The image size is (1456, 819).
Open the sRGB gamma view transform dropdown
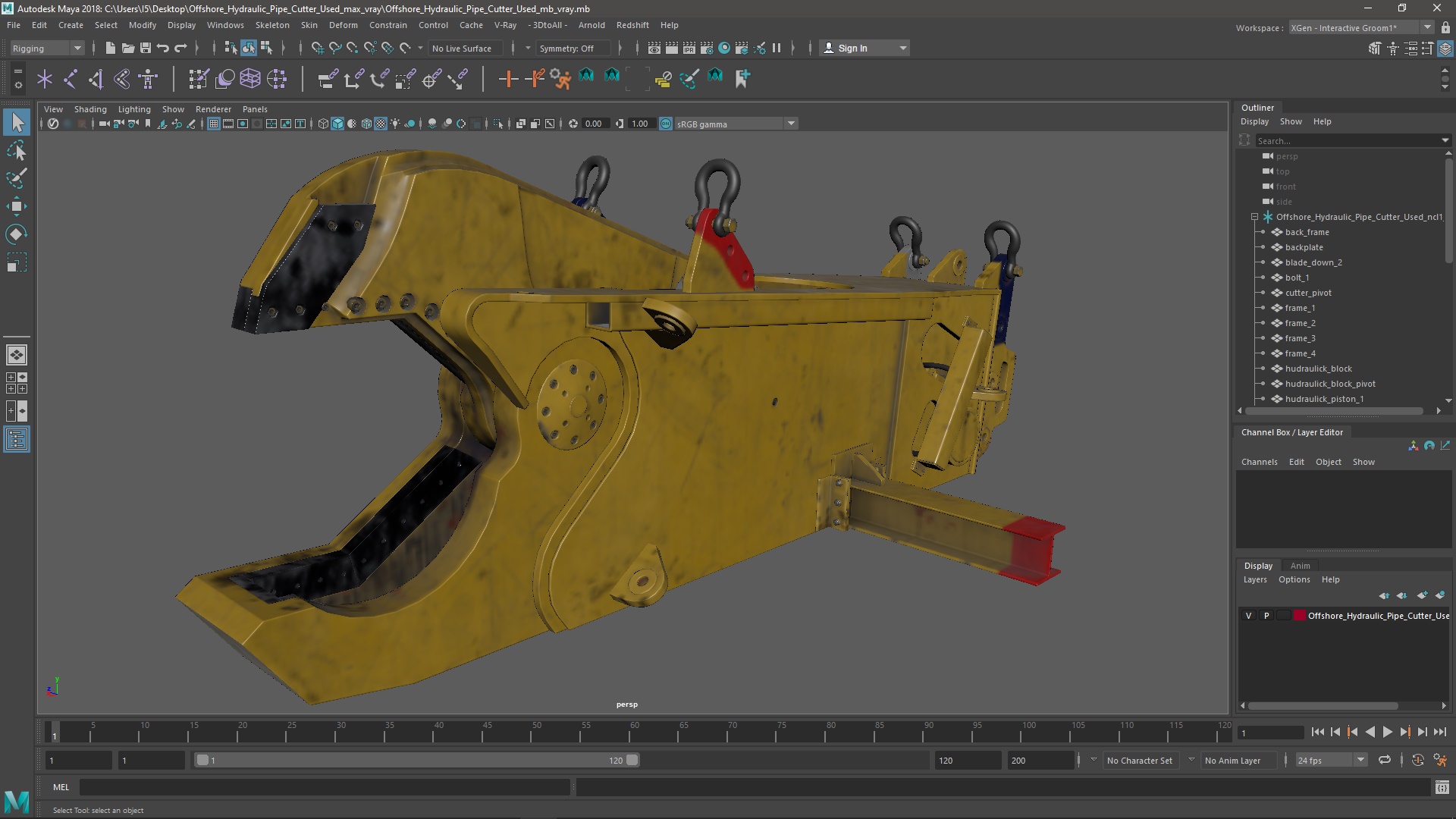pyautogui.click(x=736, y=124)
